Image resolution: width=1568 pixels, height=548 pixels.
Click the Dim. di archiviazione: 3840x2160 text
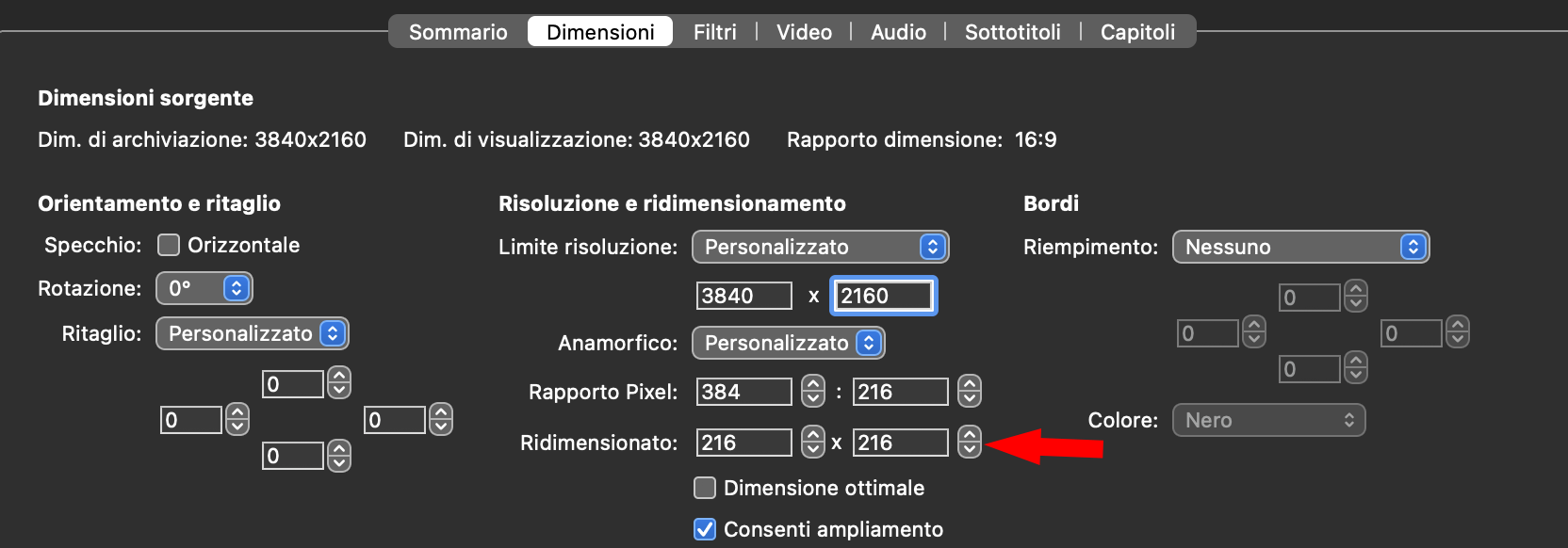[x=202, y=139]
